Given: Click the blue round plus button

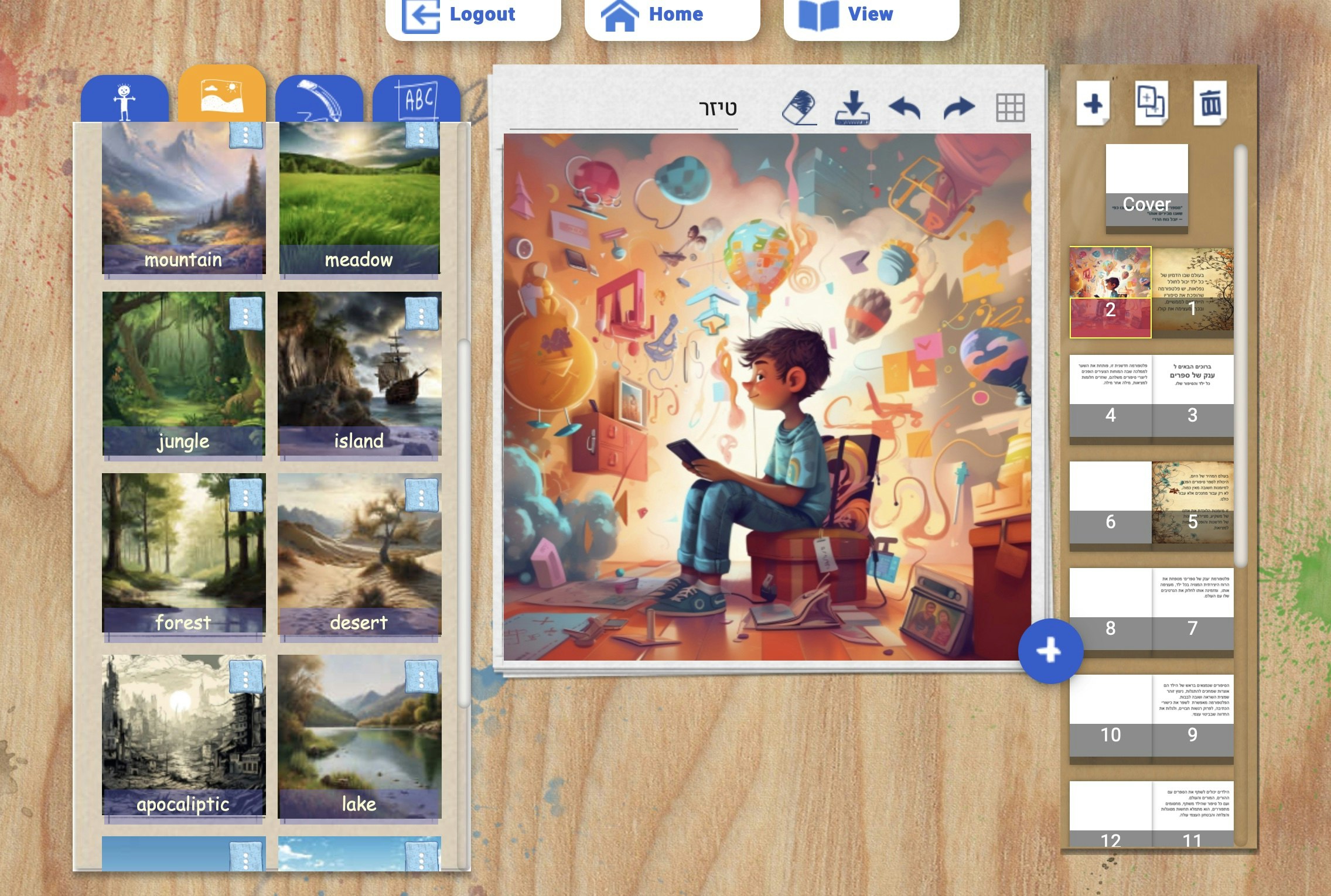Looking at the screenshot, I should 1050,651.
